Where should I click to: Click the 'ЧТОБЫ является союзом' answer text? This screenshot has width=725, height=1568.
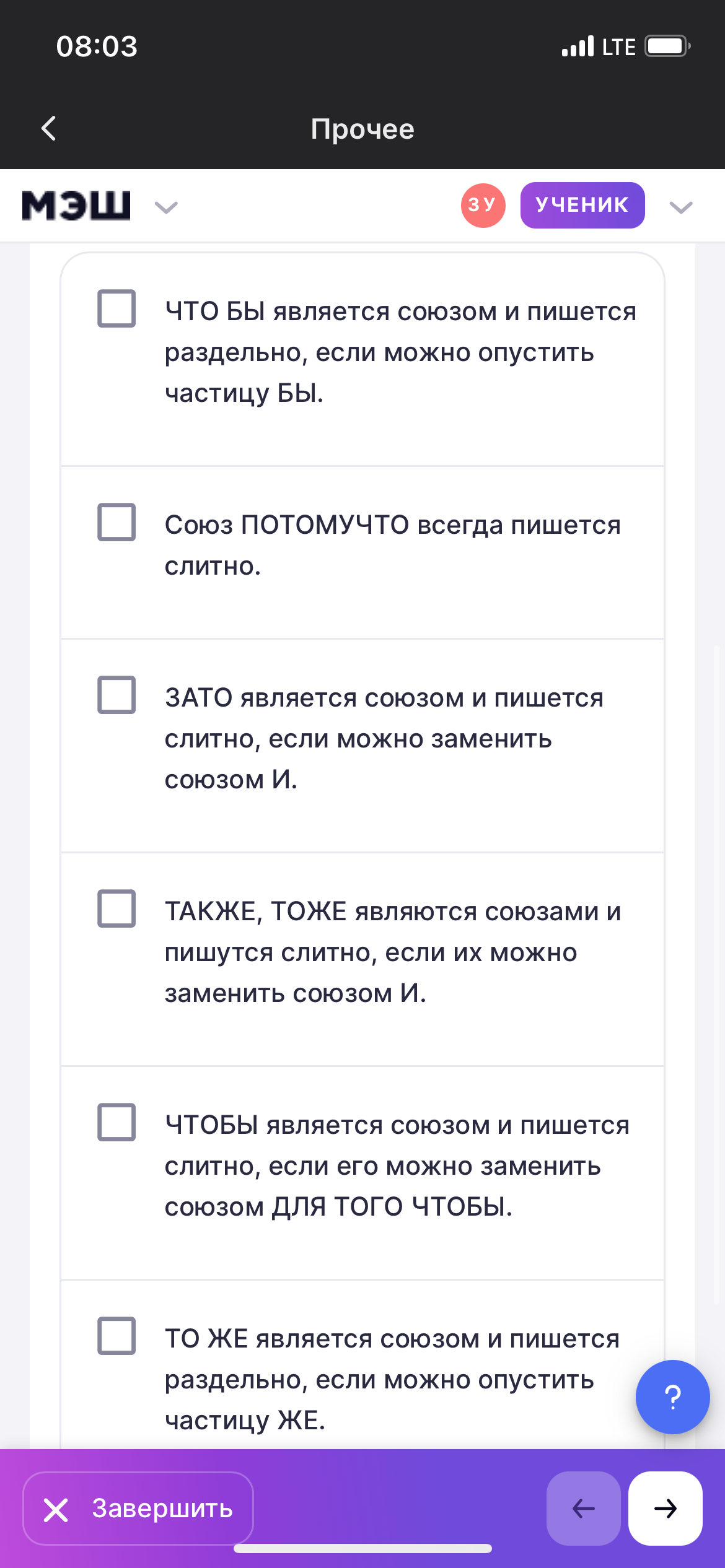pos(397,1165)
